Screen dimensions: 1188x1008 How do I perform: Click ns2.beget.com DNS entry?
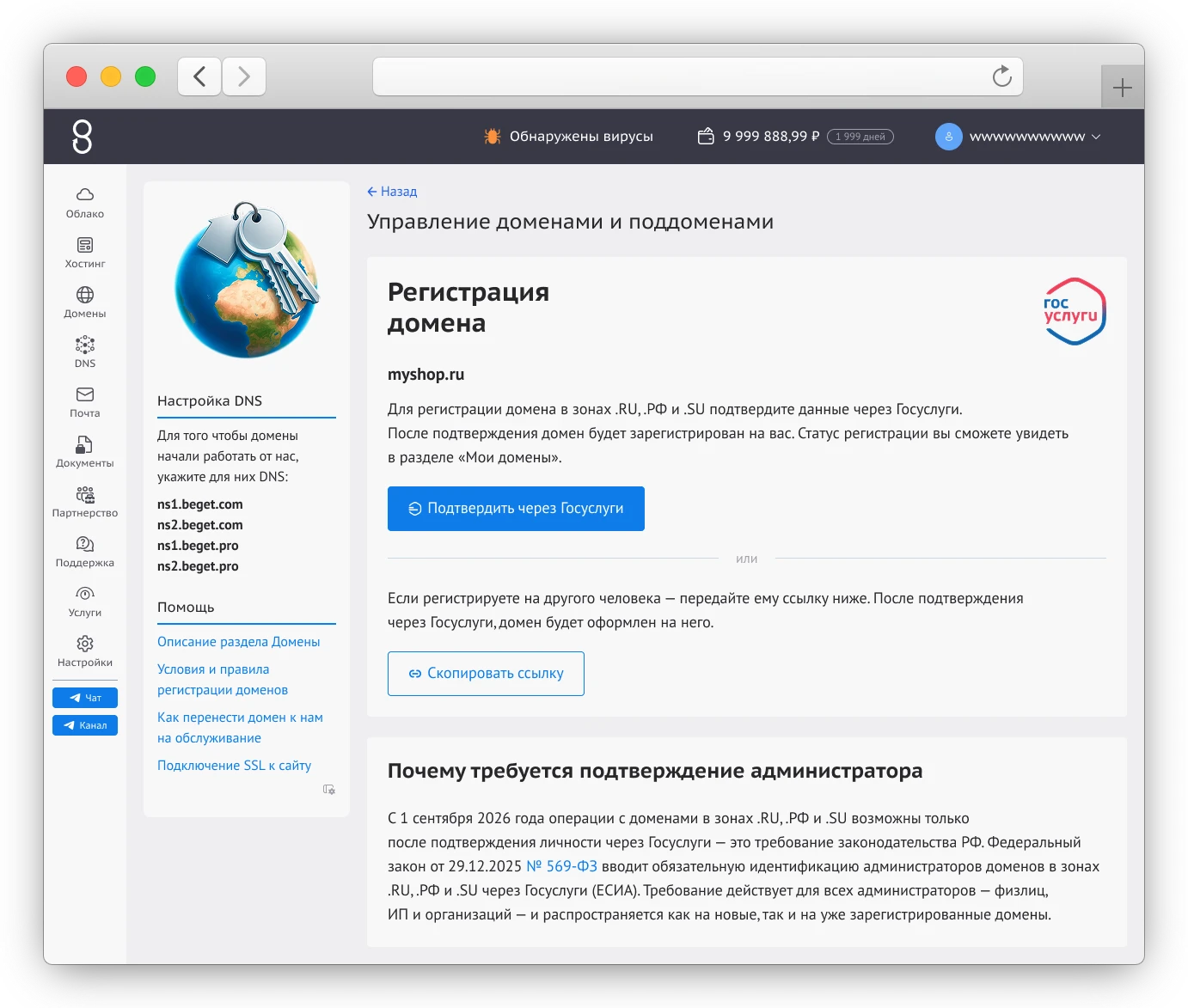(x=200, y=525)
